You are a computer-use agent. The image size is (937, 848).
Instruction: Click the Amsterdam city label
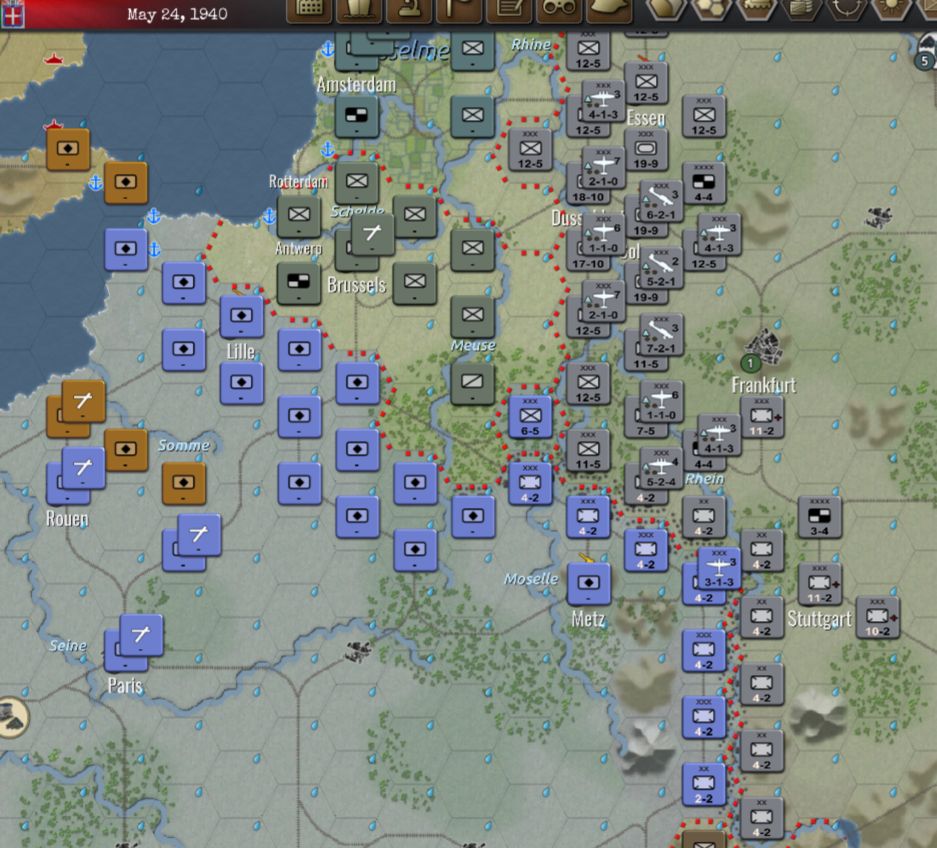[x=356, y=85]
